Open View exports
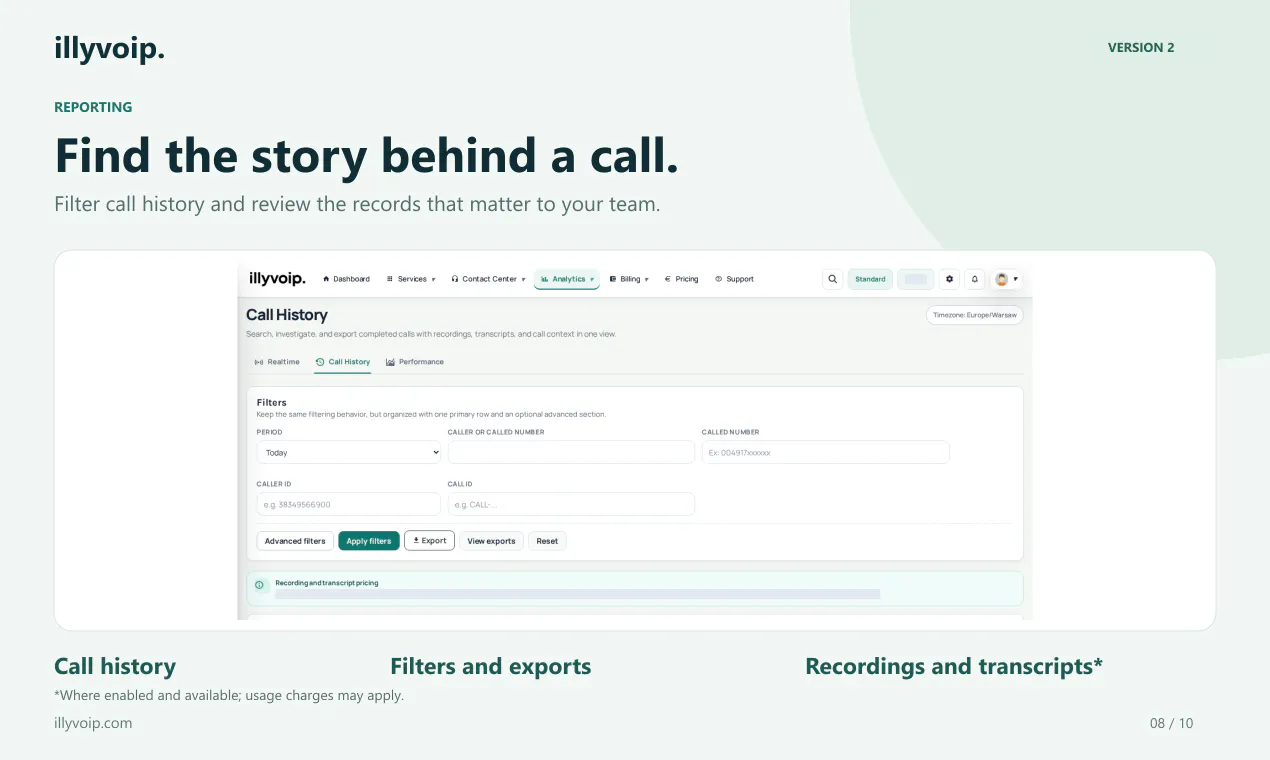The image size is (1270, 760). [x=491, y=541]
